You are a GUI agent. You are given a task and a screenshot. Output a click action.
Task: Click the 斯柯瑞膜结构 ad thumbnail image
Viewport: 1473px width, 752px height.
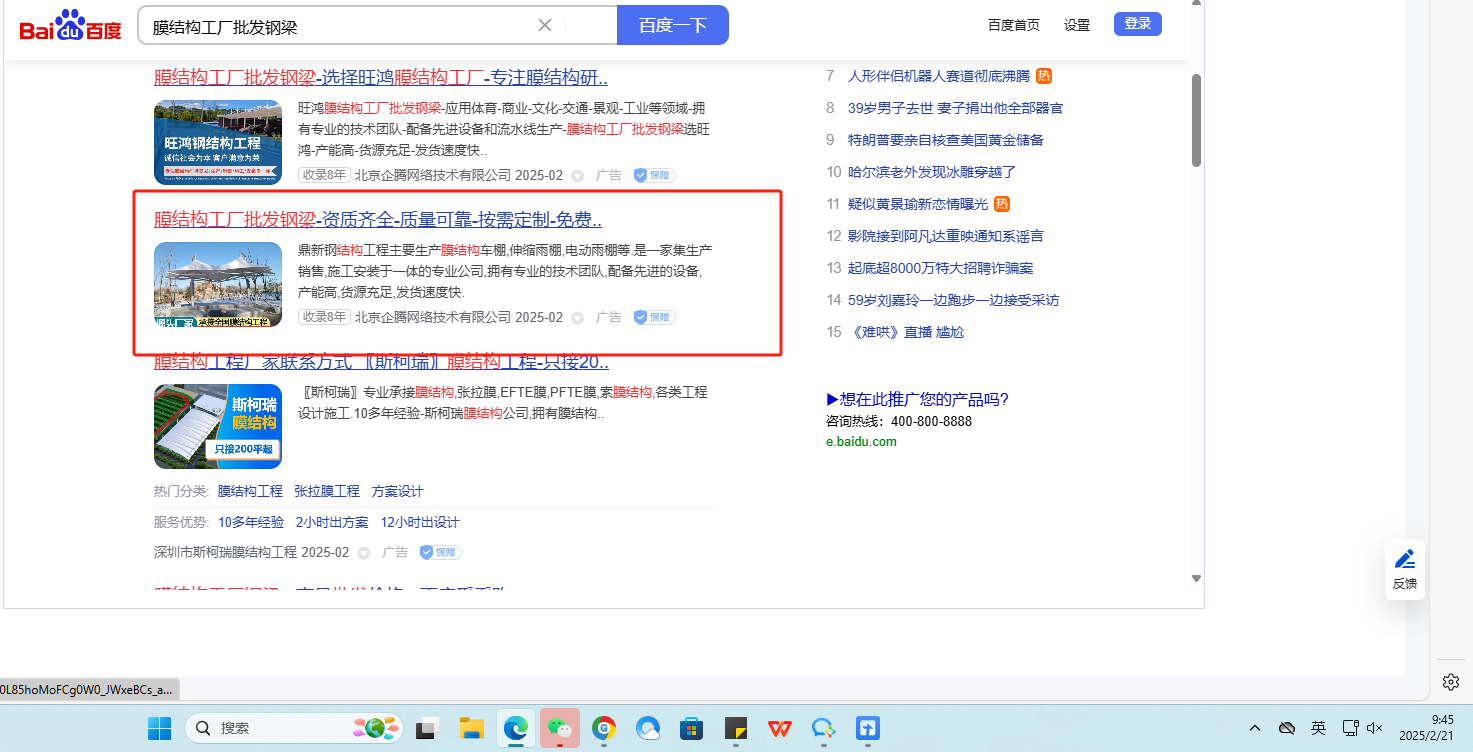point(218,426)
